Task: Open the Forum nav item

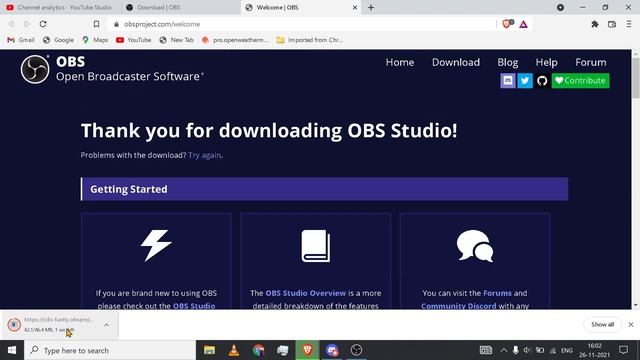Action: tap(591, 62)
